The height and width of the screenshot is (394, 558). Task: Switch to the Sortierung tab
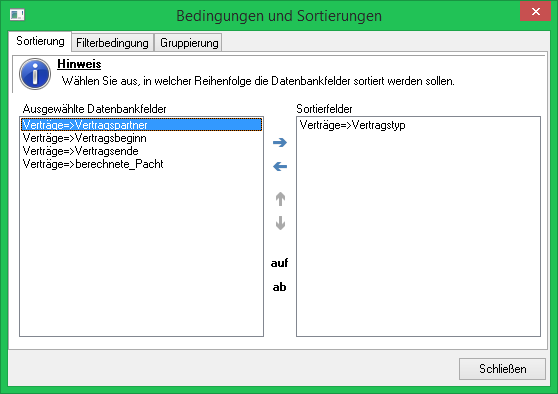[x=40, y=41]
